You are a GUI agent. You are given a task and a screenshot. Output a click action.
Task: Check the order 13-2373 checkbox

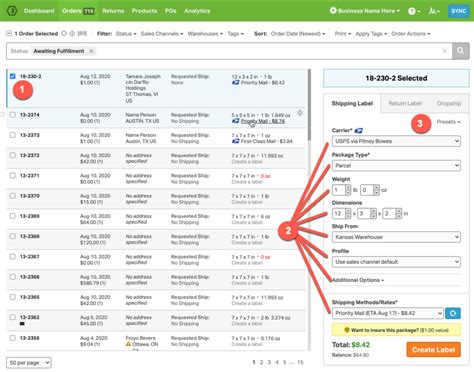tap(12, 135)
